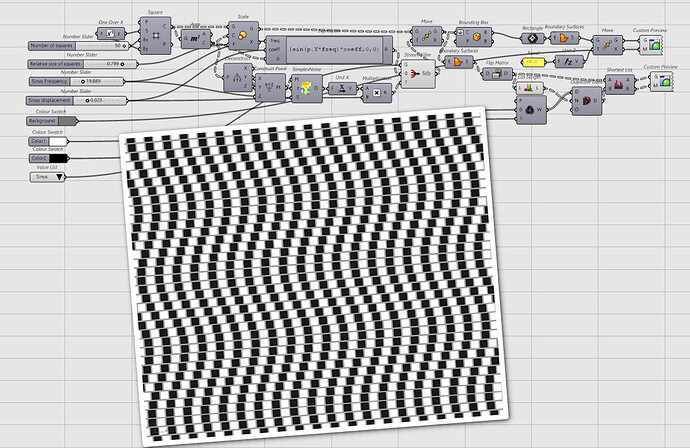Screen dimensions: 690x448
Task: Click the Relative size of squares slider
Action: pos(83,64)
